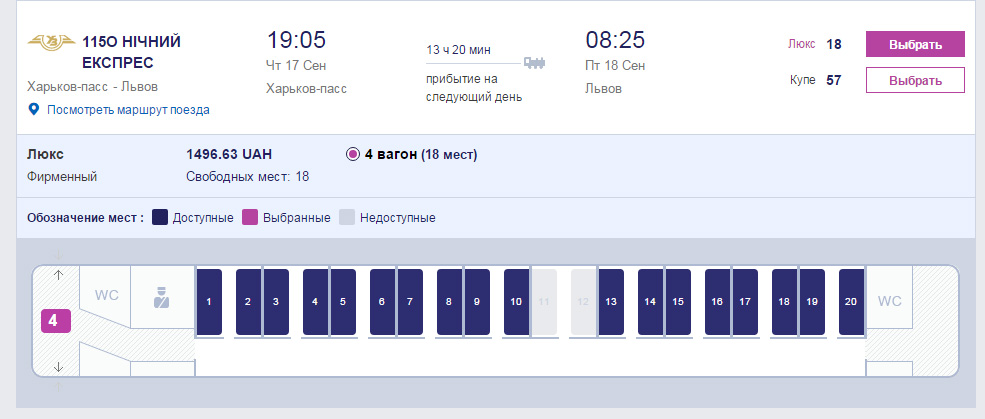Click the Обозначение мест label
The height and width of the screenshot is (419, 985).
coord(85,218)
